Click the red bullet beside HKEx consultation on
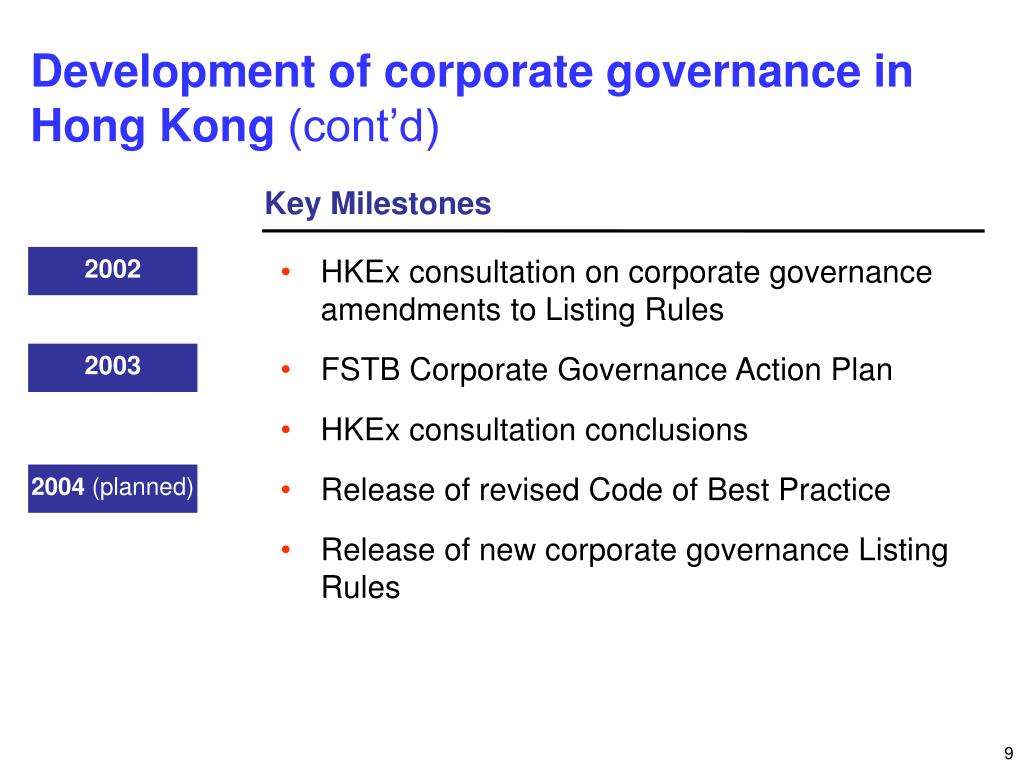This screenshot has height=768, width=1024. coord(285,272)
